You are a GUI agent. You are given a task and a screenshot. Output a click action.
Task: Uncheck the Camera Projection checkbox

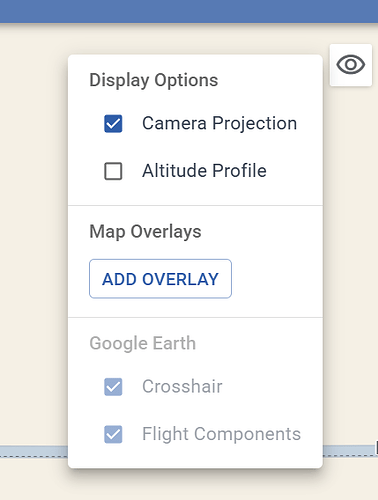(113, 124)
